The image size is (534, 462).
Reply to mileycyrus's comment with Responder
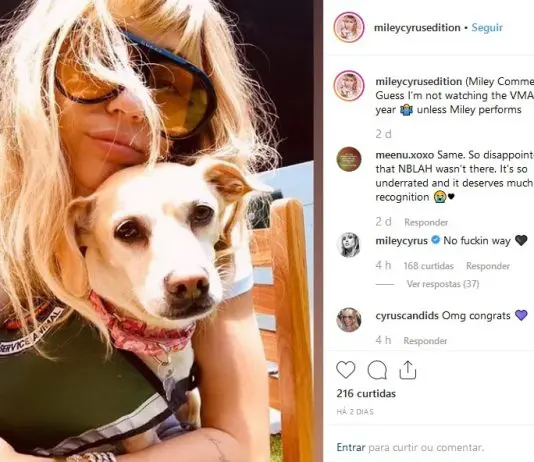[488, 266]
